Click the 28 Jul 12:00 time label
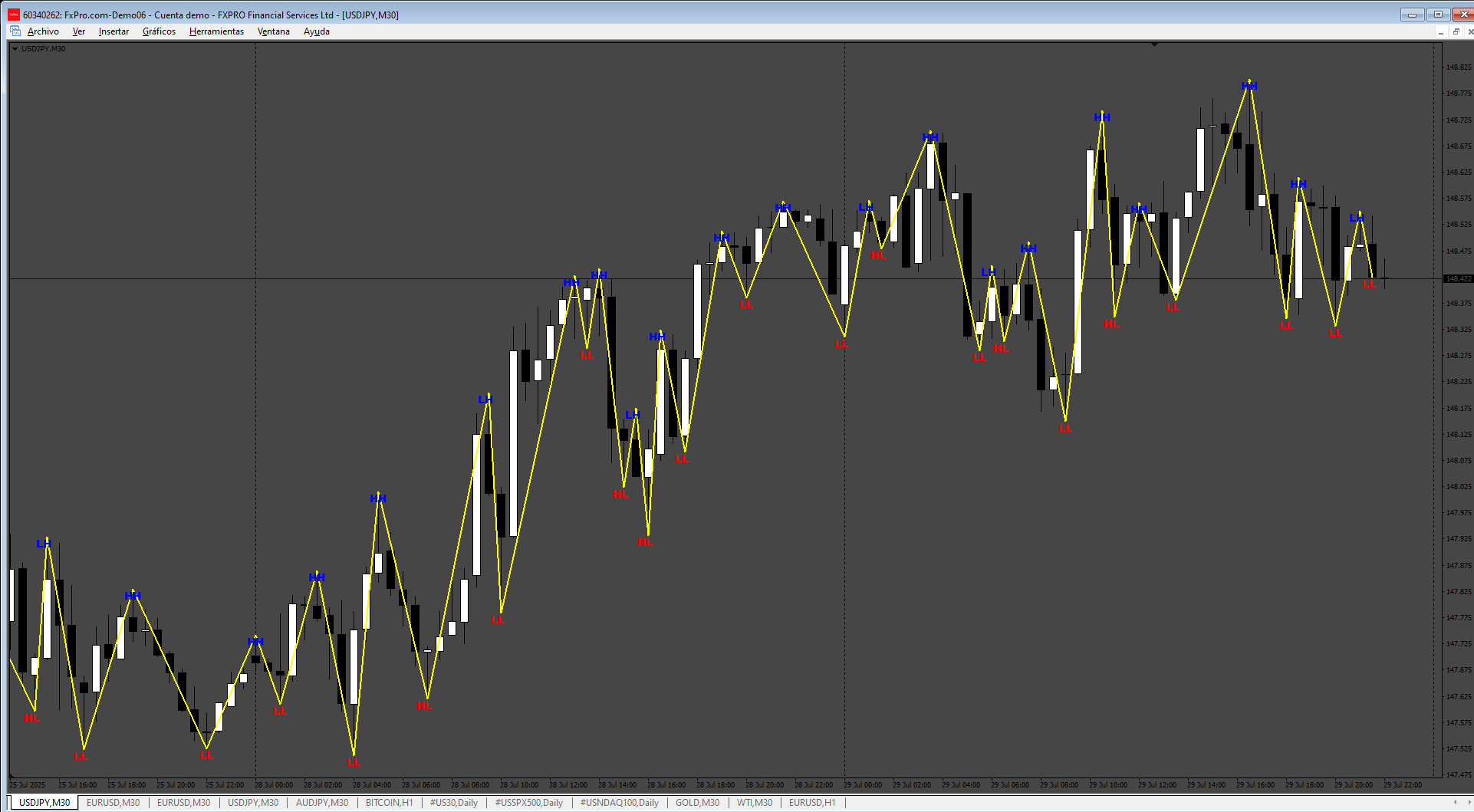 [x=568, y=785]
